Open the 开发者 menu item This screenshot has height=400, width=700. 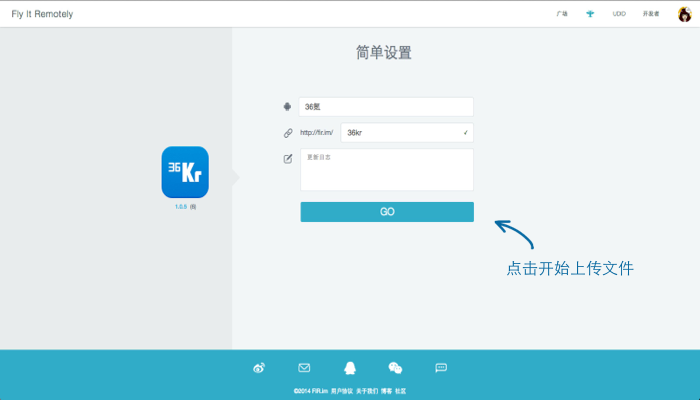651,14
